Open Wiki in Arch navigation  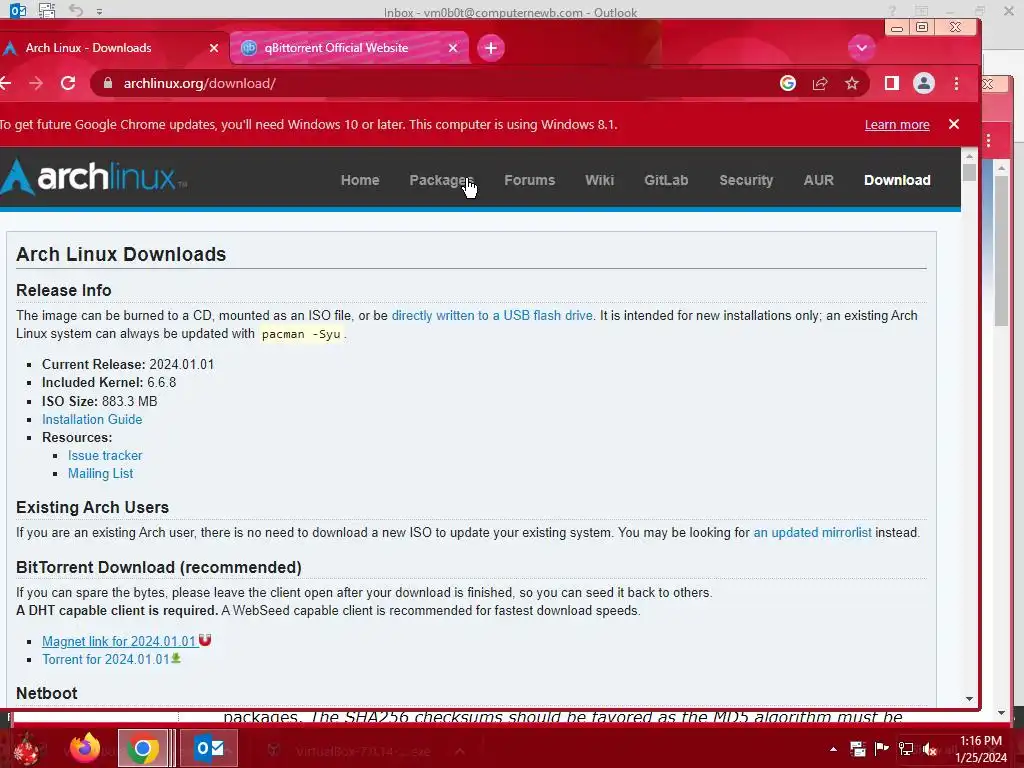(x=600, y=180)
